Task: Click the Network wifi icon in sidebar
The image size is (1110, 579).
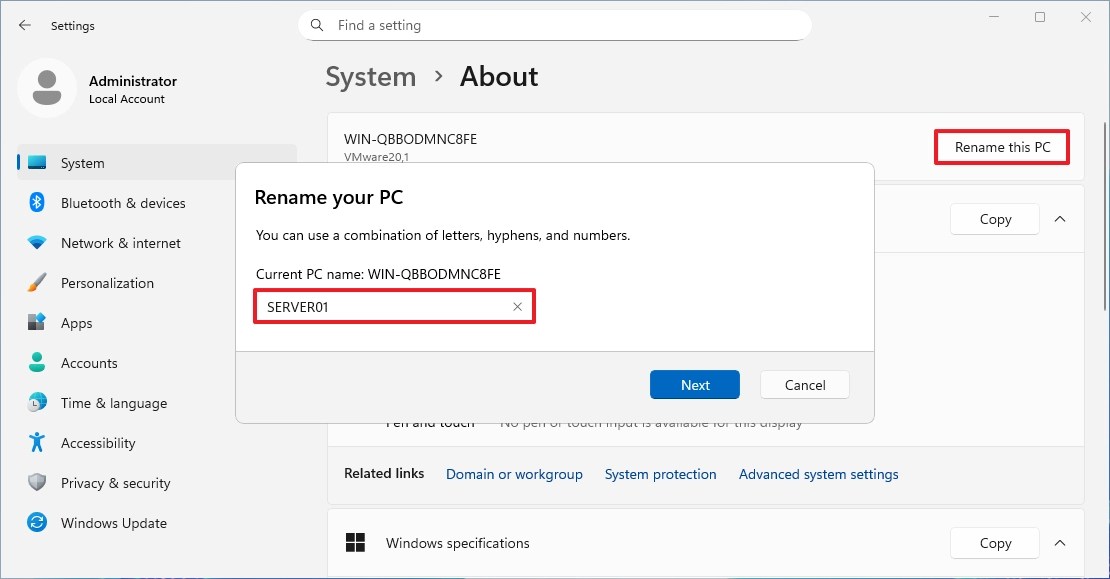Action: pyautogui.click(x=37, y=243)
